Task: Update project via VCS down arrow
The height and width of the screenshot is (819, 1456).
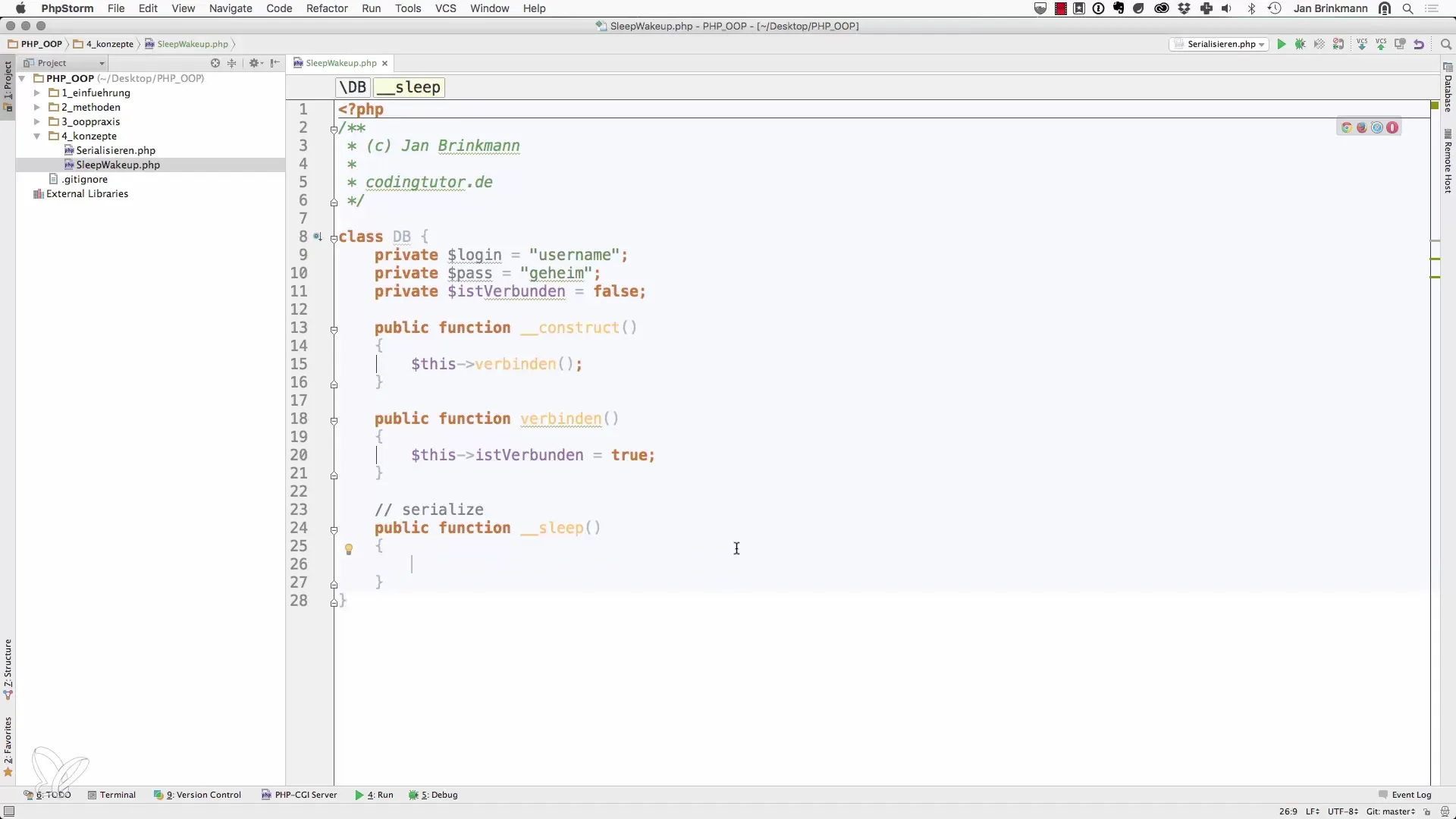Action: pos(1362,44)
